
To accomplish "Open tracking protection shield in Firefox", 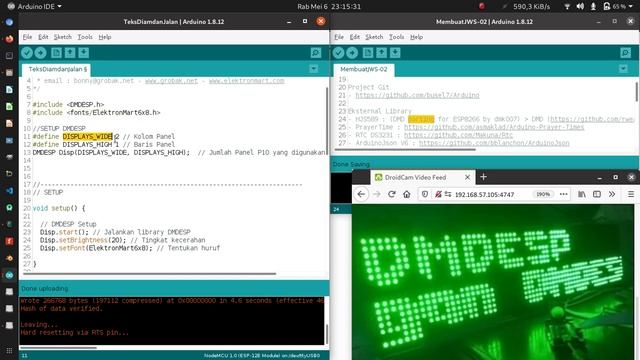I will pyautogui.click(x=425, y=194).
